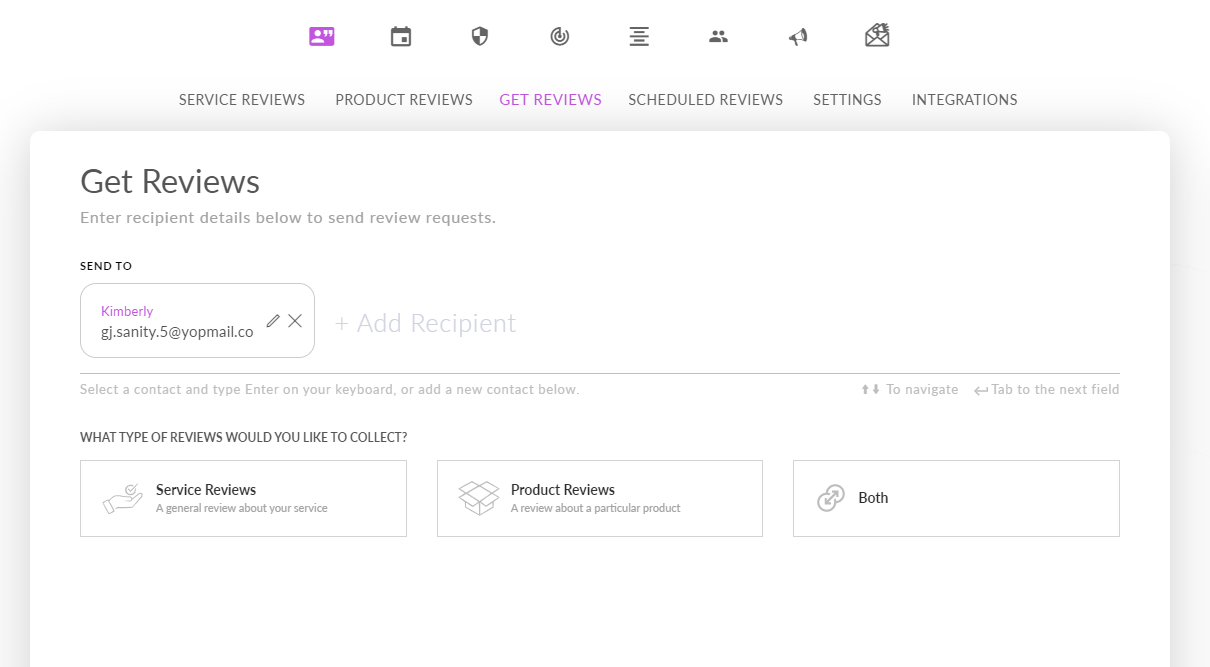The image size is (1210, 667).
Task: Choose the Service Reviews card option
Action: [x=243, y=498]
